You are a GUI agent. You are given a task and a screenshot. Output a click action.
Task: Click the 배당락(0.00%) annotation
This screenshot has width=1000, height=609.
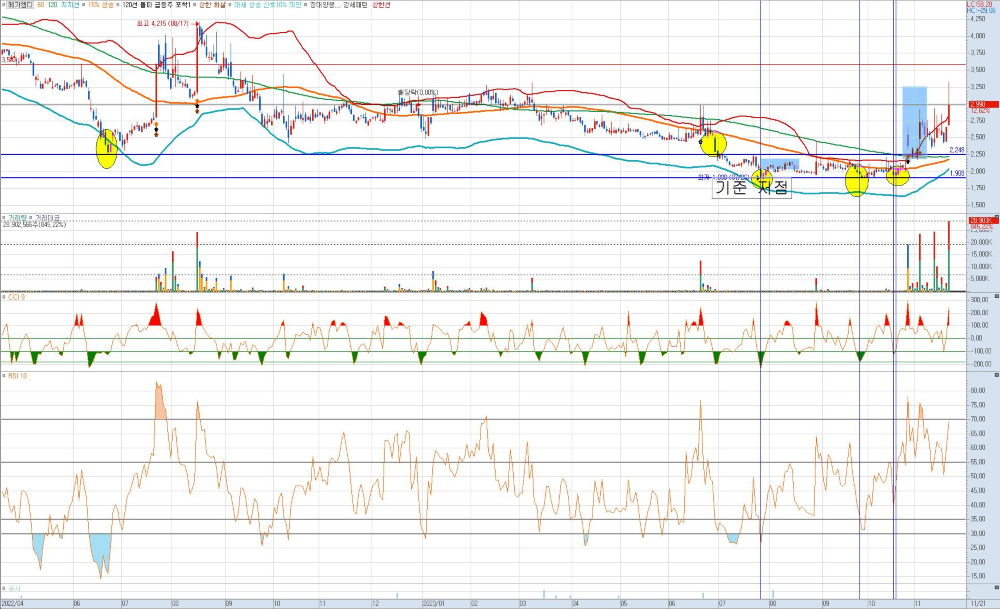point(418,92)
